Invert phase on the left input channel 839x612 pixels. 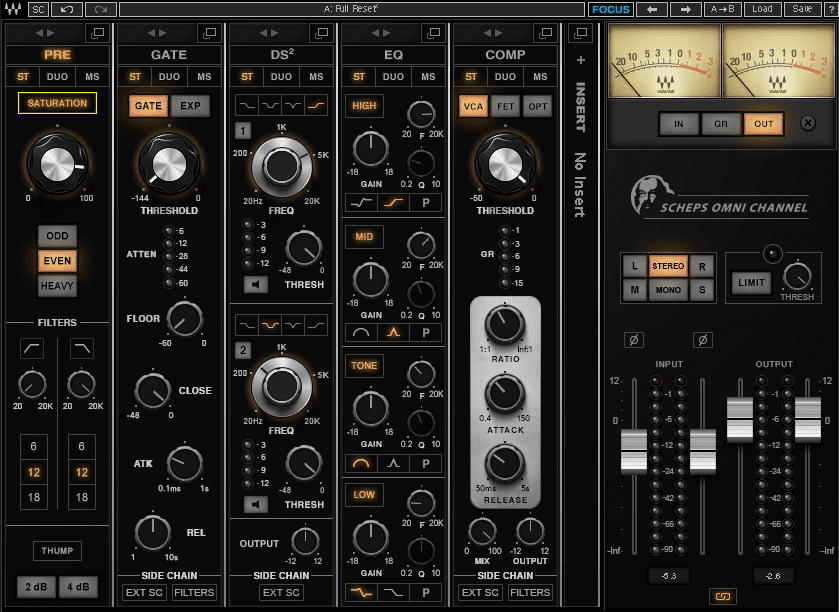634,340
